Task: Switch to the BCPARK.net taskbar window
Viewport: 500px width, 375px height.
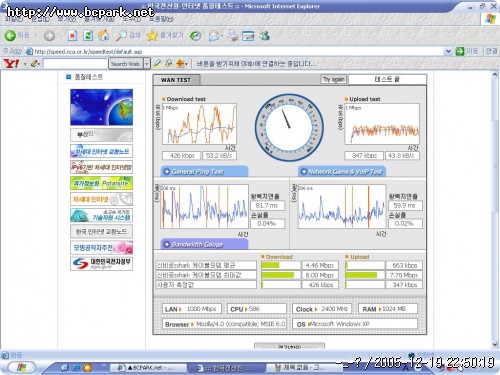Action: tap(150, 368)
